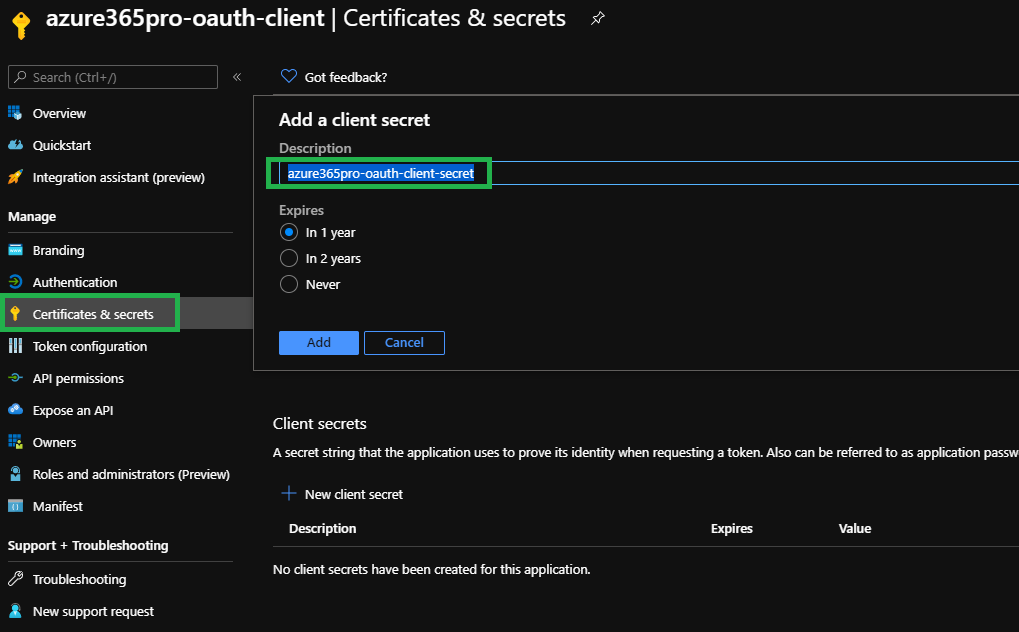1019x632 pixels.
Task: Select Certificates & secrets in the menu
Action: click(93, 314)
